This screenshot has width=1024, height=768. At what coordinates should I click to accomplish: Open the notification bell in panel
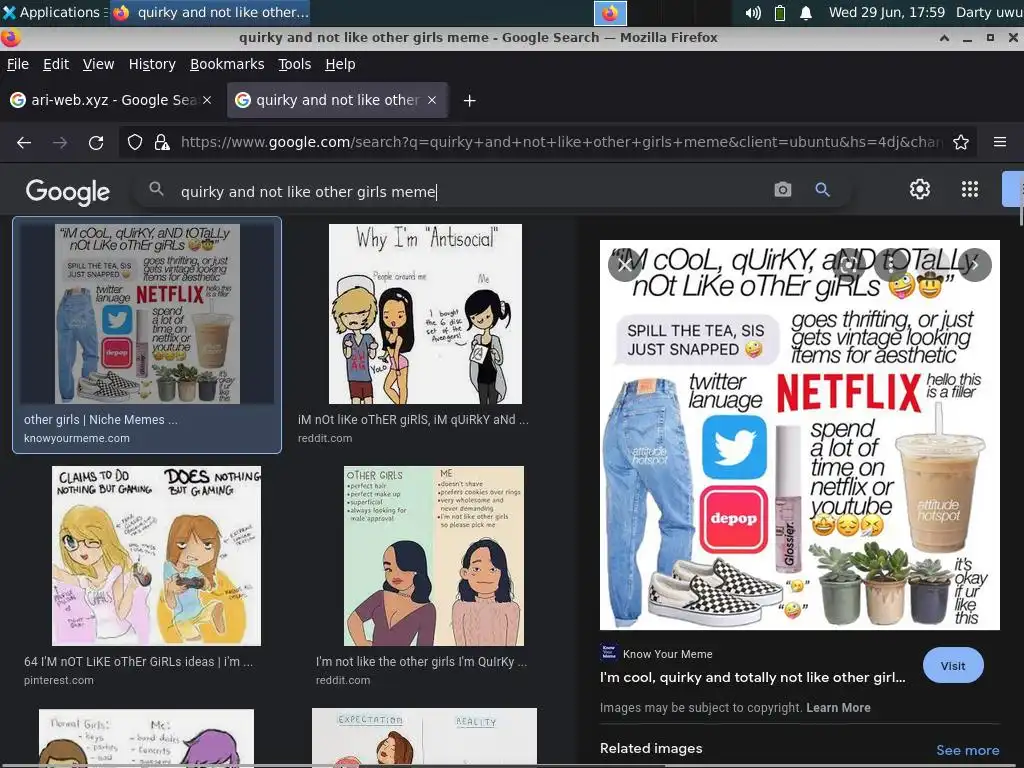[806, 13]
